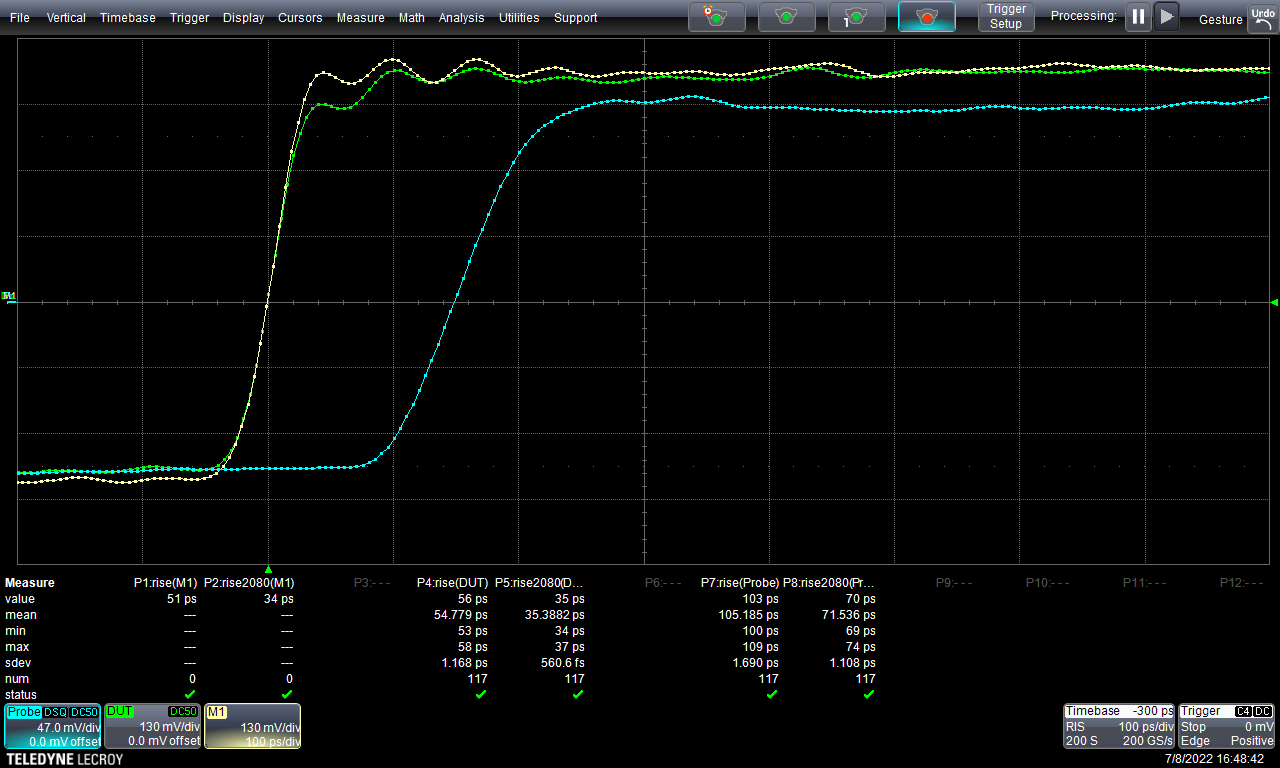Click the DC50 label in the DUT box
The image size is (1280, 768).
tap(184, 711)
